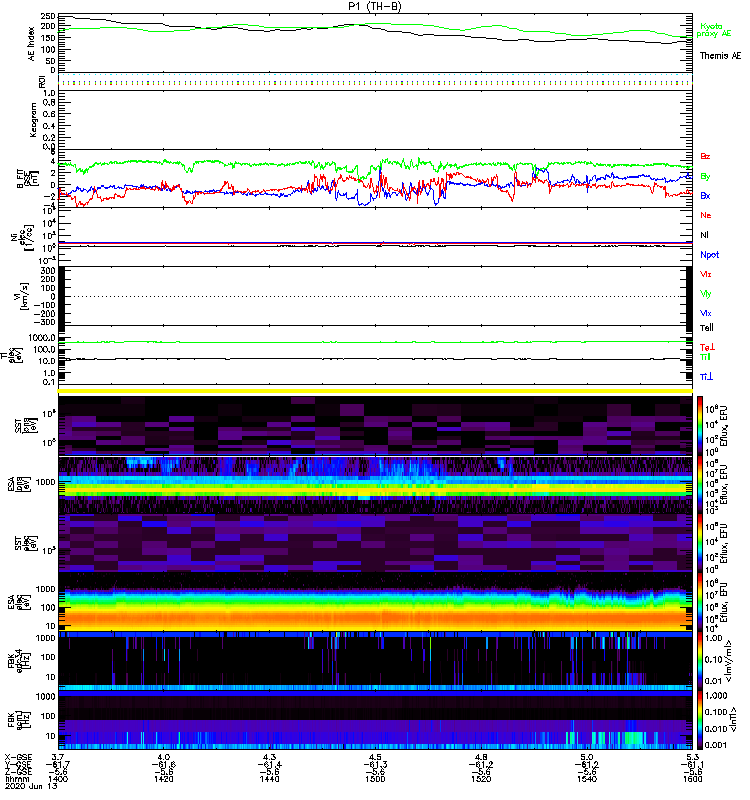Image resolution: width=750 pixels, height=800 pixels.
Task: Select the Themis AE legend label
Action: coord(720,56)
